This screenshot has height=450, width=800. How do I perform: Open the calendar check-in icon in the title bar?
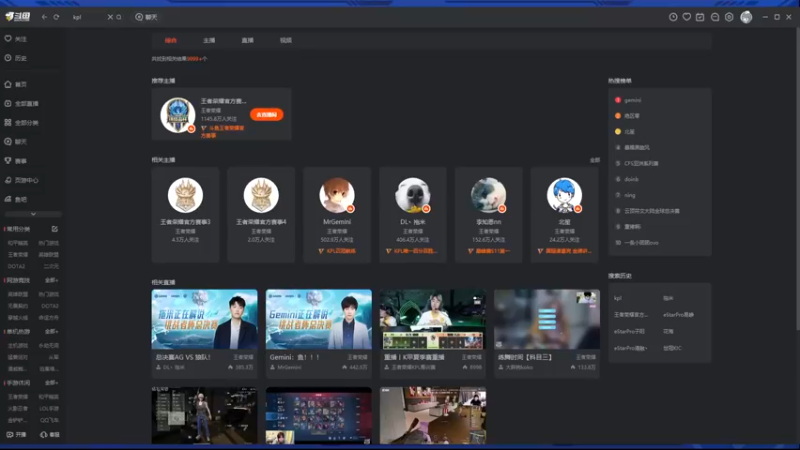[x=700, y=17]
